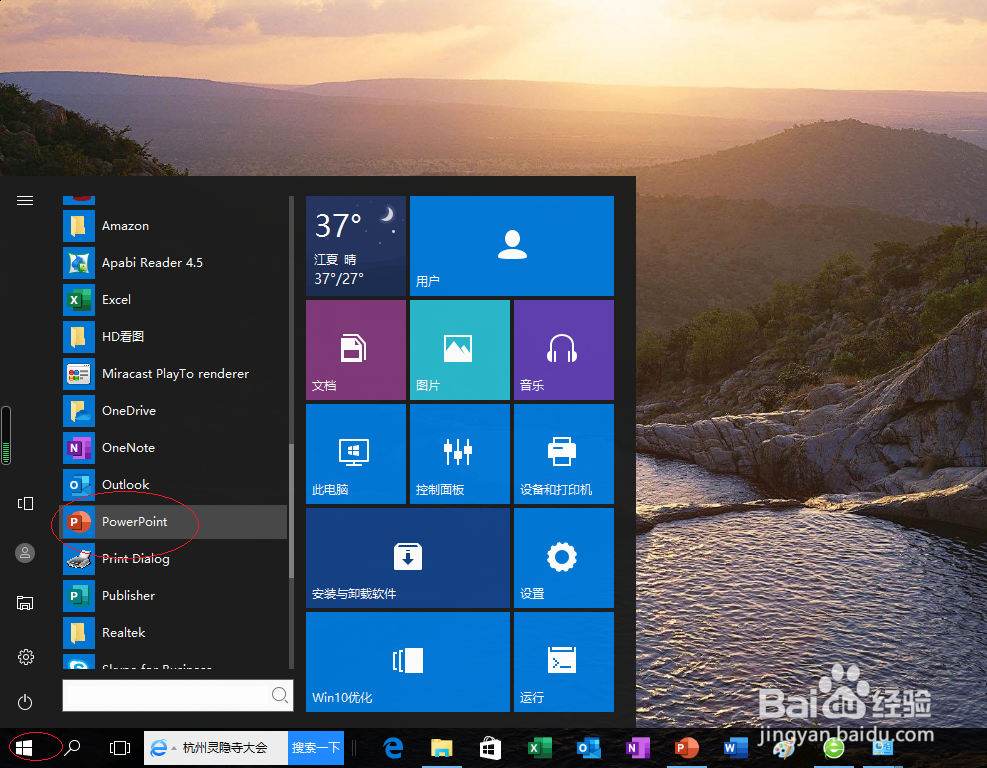Launch OneNote from the app list
987x768 pixels.
pos(174,448)
